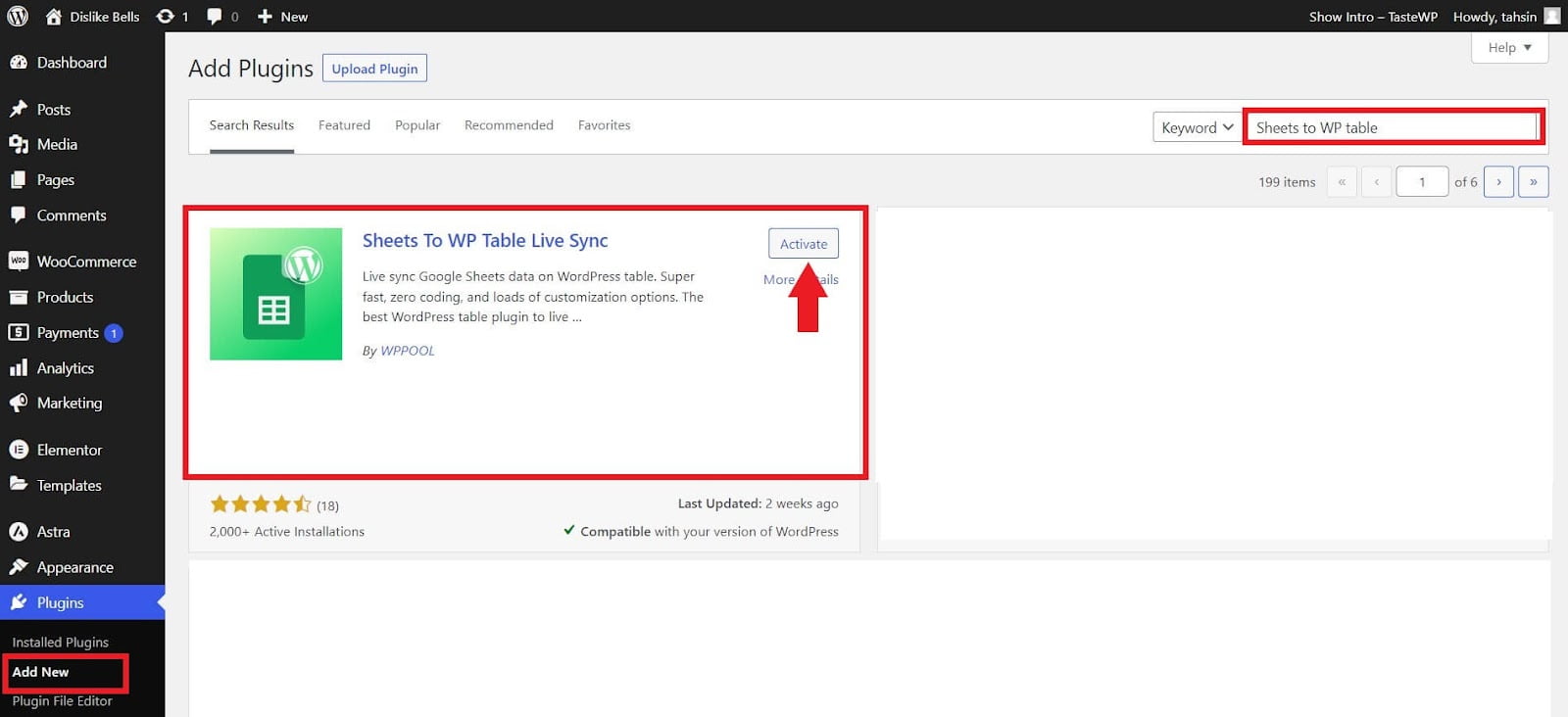Click the user avatar next to Howdy, tahsin
Image resolution: width=1568 pixels, height=717 pixels.
(1552, 16)
